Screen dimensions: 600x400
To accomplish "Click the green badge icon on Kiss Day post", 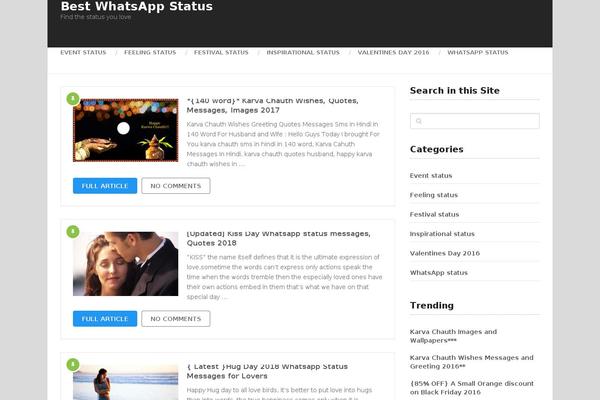I will point(73,231).
